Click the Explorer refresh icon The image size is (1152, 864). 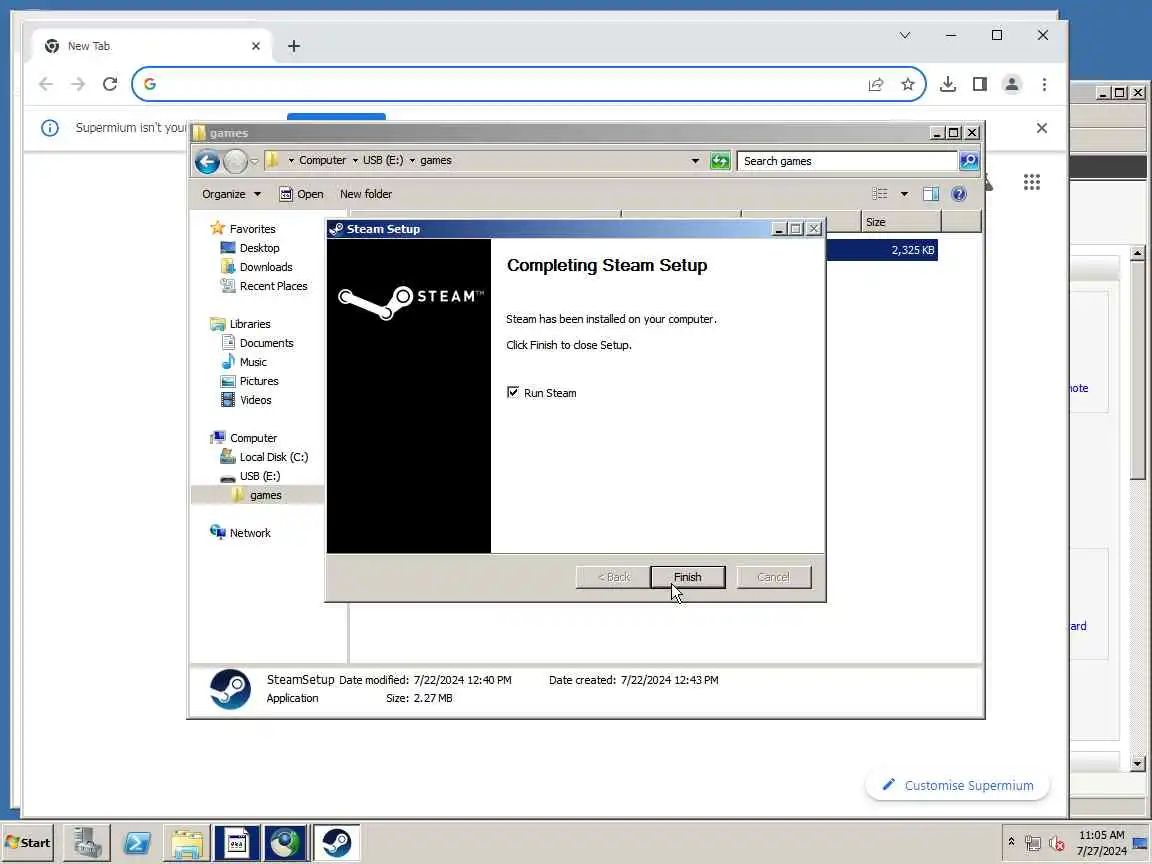[x=720, y=160]
